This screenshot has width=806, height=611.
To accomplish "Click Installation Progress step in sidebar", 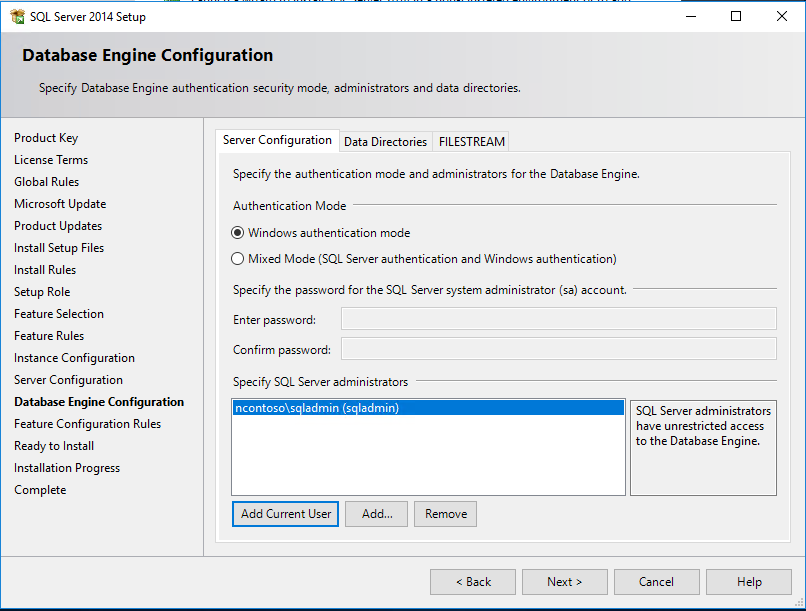I will click(x=67, y=468).
